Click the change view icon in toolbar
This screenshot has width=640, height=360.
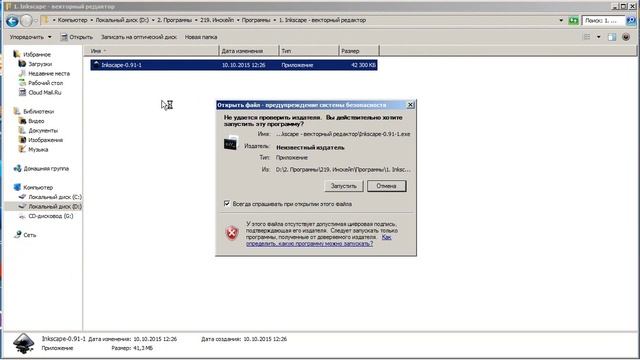pyautogui.click(x=587, y=37)
